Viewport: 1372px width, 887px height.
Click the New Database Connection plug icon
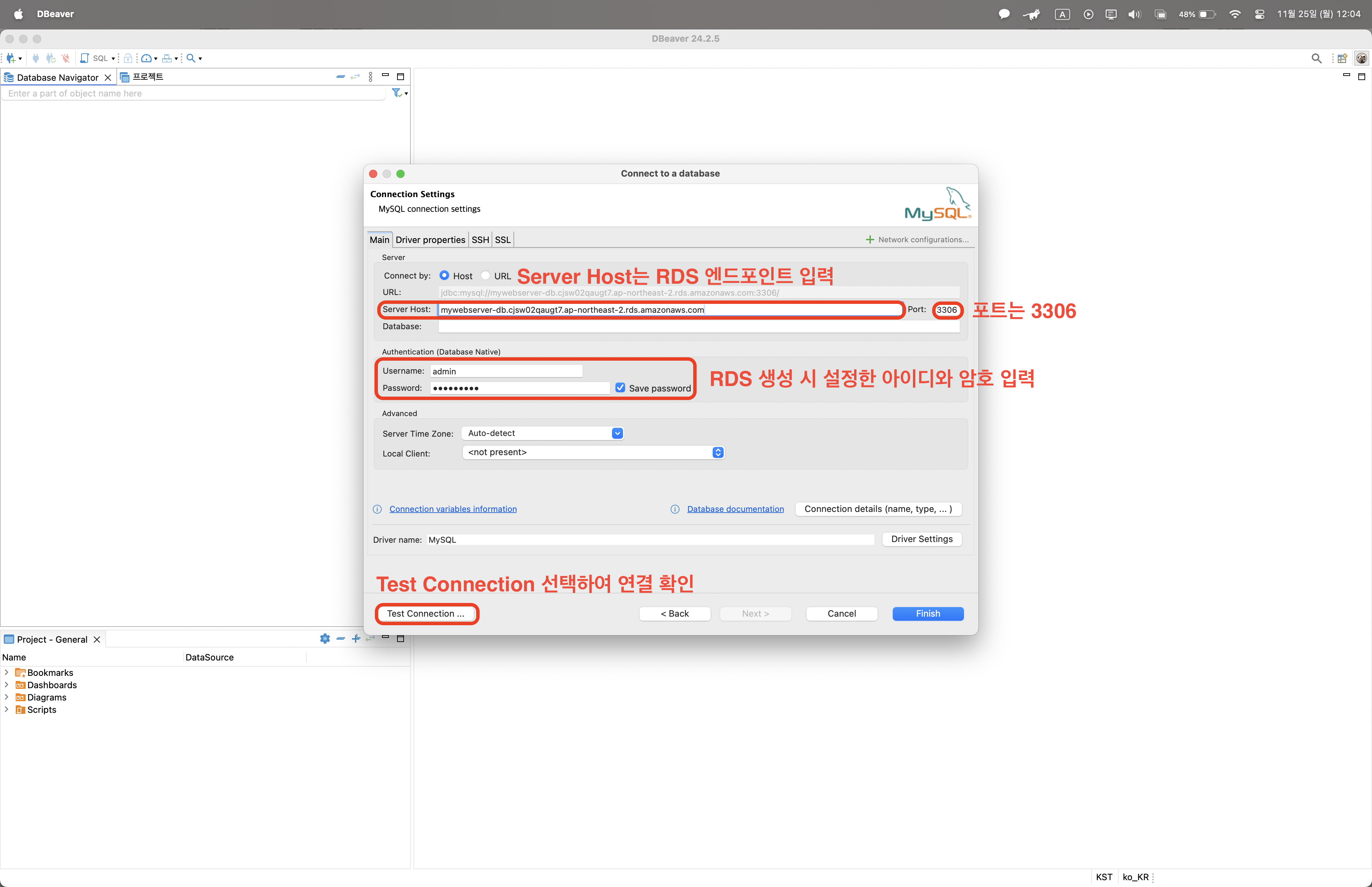[11, 58]
